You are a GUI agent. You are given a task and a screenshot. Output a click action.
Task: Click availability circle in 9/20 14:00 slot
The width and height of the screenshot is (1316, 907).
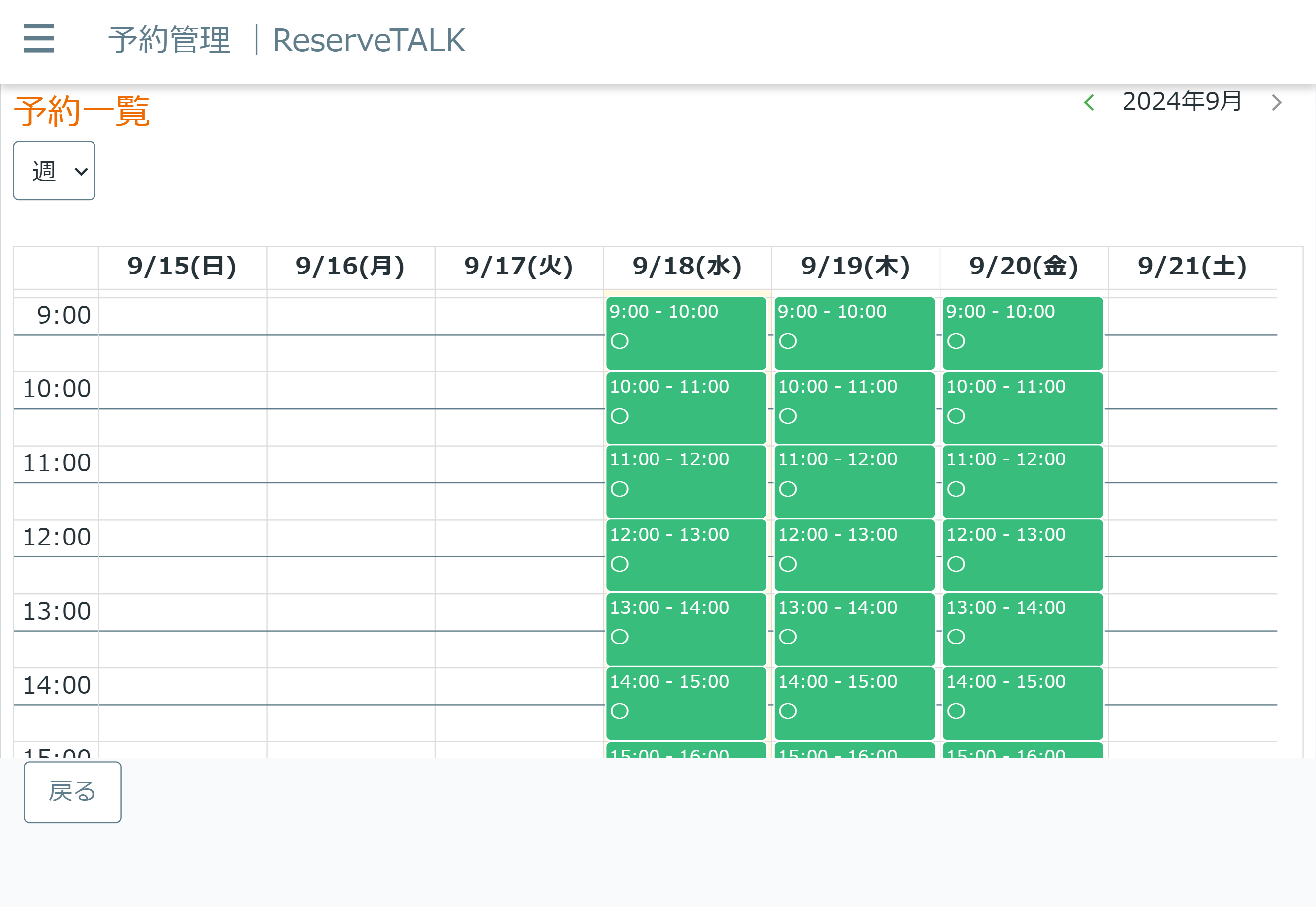(956, 711)
